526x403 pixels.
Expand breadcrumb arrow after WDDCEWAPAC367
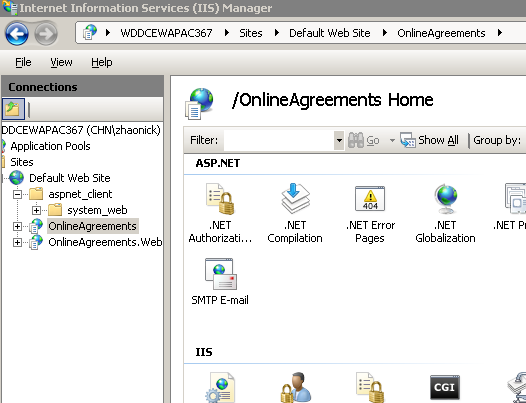click(227, 33)
